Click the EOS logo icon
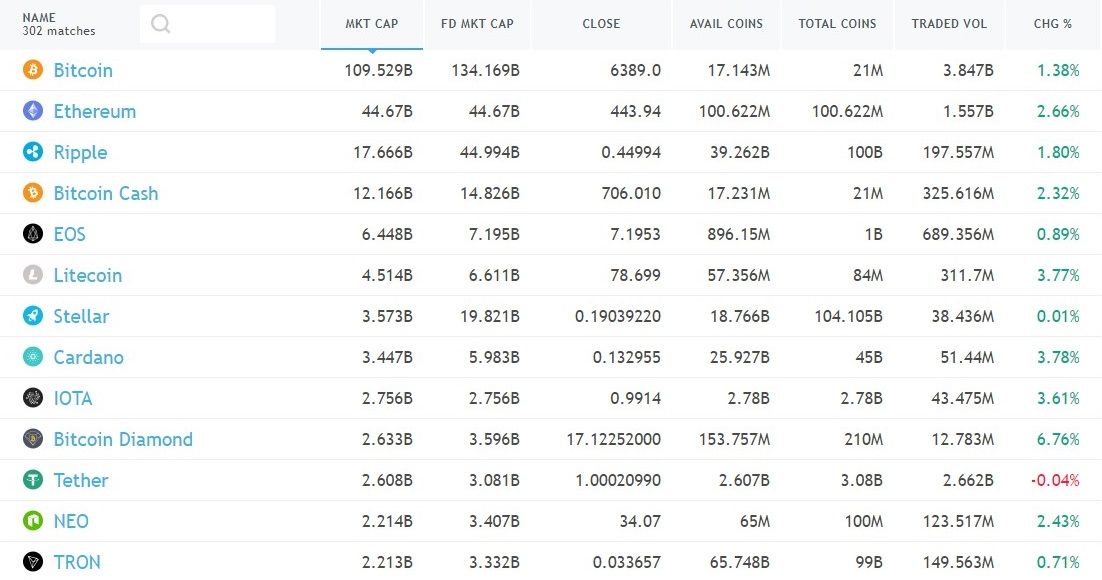 coord(33,234)
